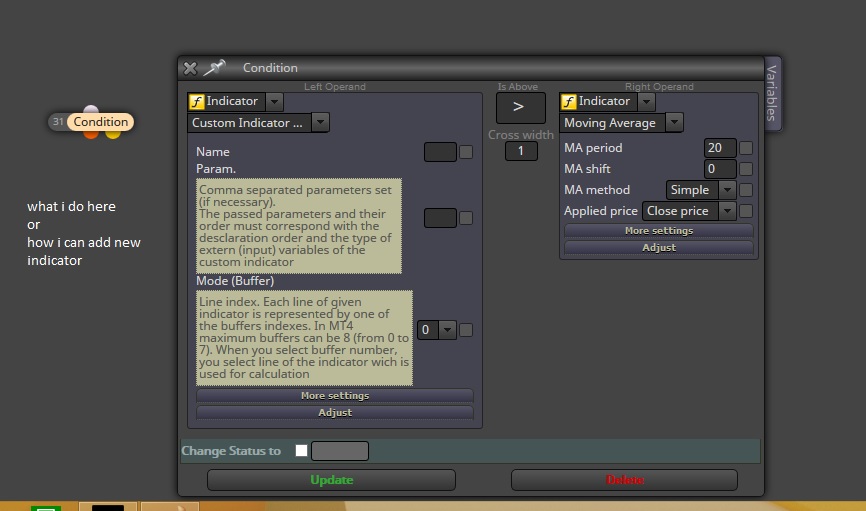Open Moving Average indicator dropdown
Viewport: 866px width, 511px height.
pyautogui.click(x=674, y=123)
